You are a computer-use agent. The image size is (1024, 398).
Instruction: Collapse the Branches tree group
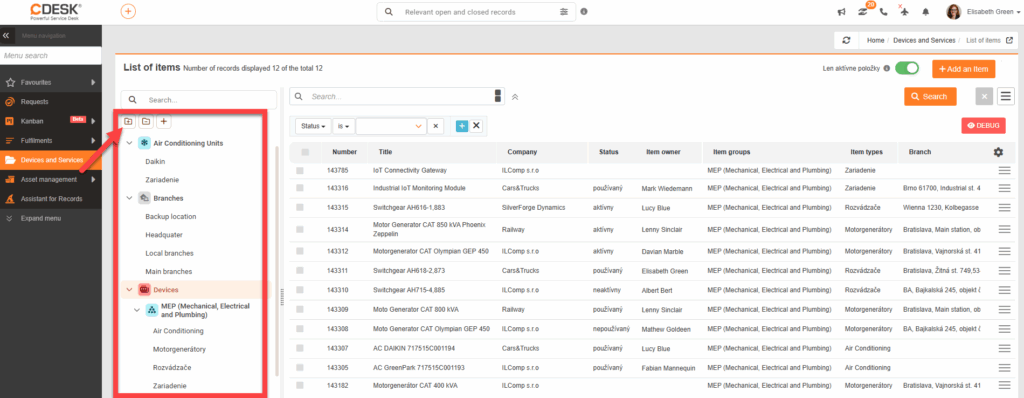click(x=129, y=197)
